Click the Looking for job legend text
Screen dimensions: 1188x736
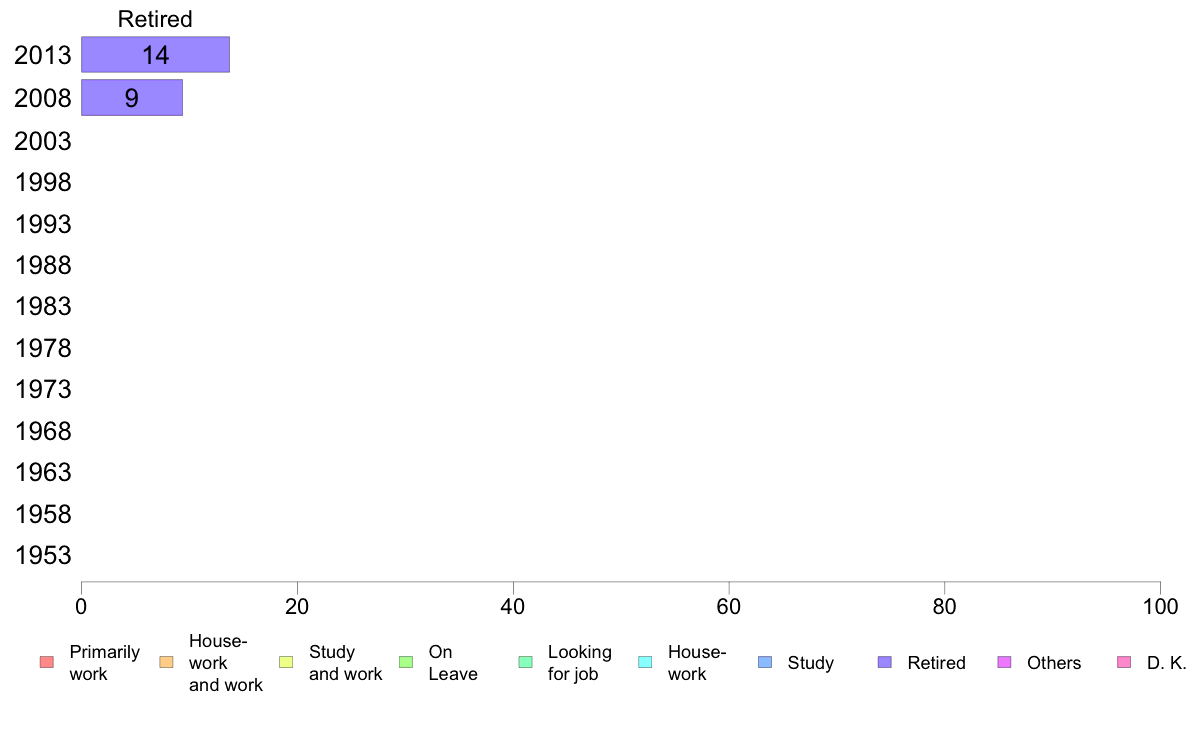[580, 663]
